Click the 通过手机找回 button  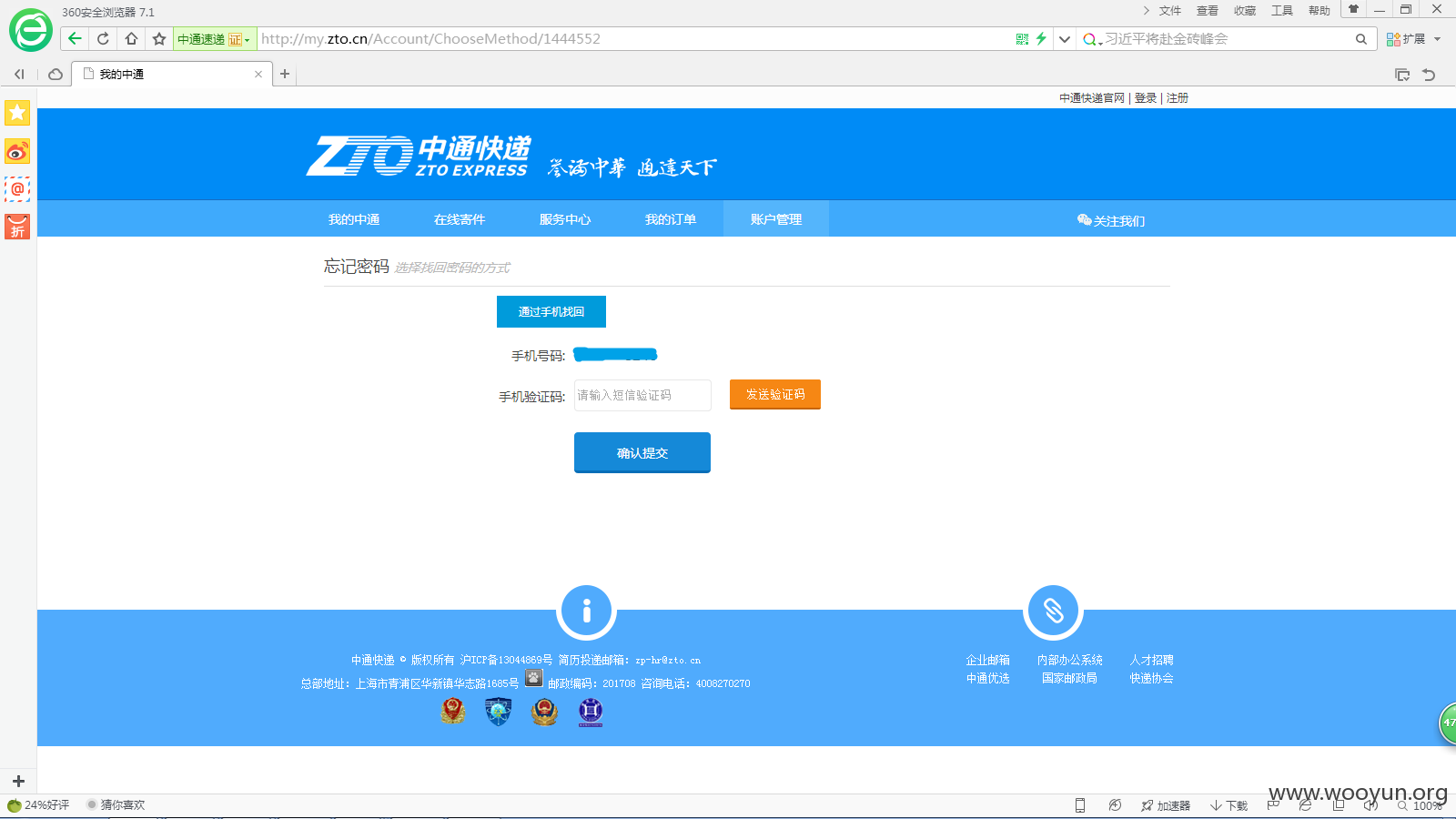tap(551, 311)
